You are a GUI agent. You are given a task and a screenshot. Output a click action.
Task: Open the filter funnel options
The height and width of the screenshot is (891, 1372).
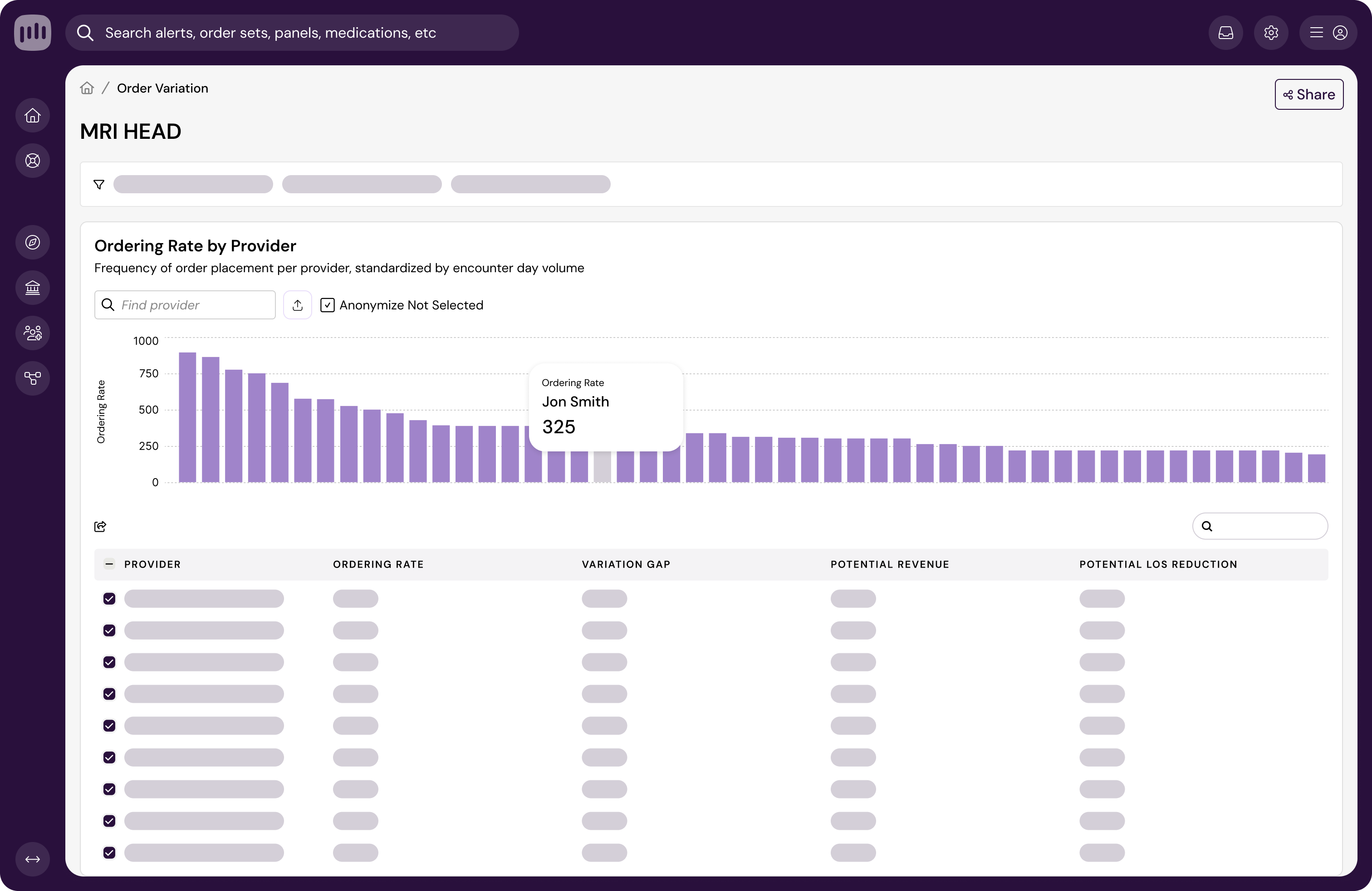coord(99,185)
